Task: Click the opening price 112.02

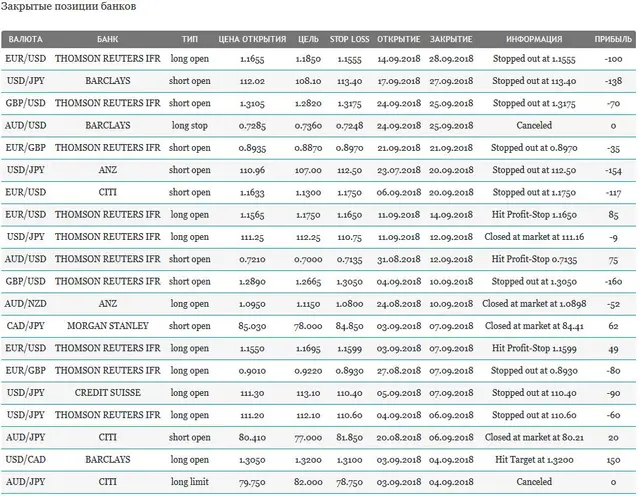Action: pos(252,81)
